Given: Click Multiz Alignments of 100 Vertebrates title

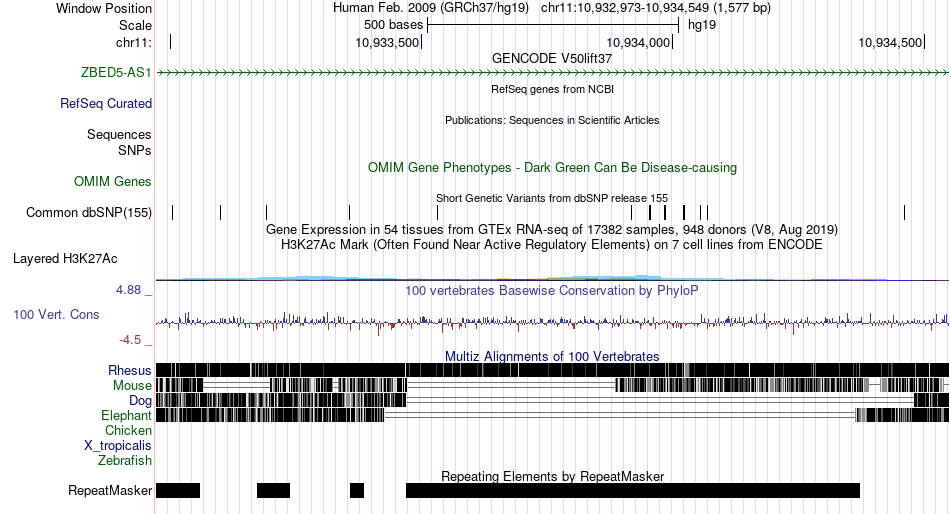Looking at the screenshot, I should pyautogui.click(x=552, y=356).
